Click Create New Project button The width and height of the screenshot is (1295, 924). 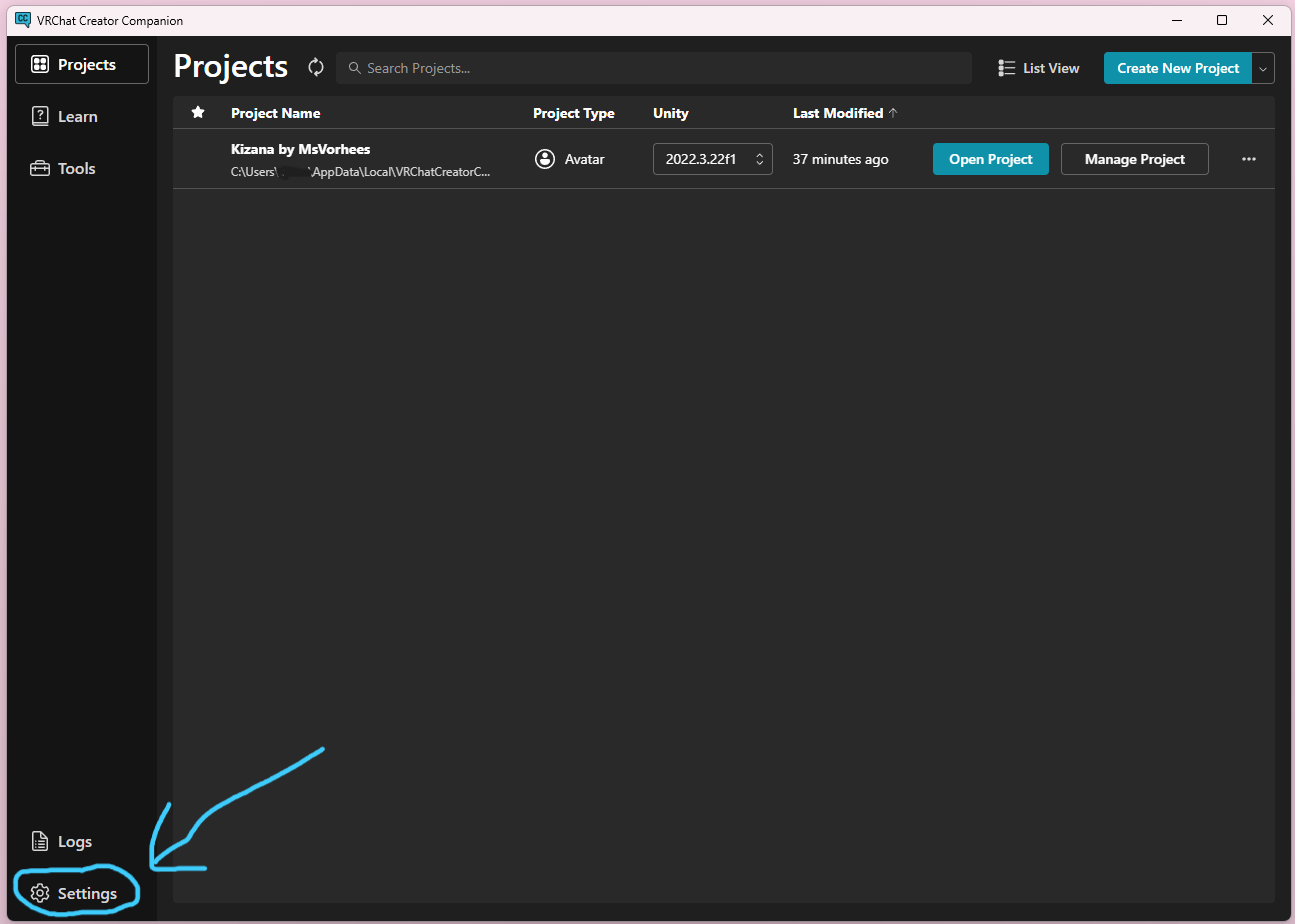tap(1177, 68)
